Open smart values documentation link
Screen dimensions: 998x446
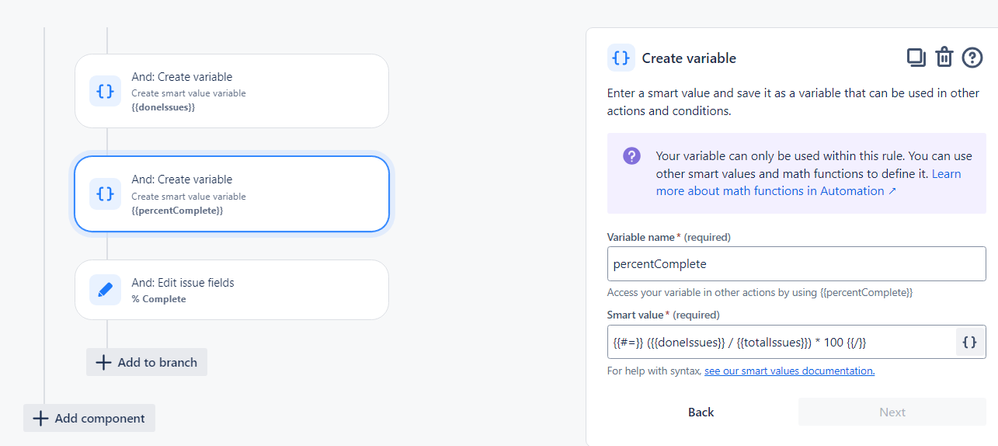click(789, 370)
